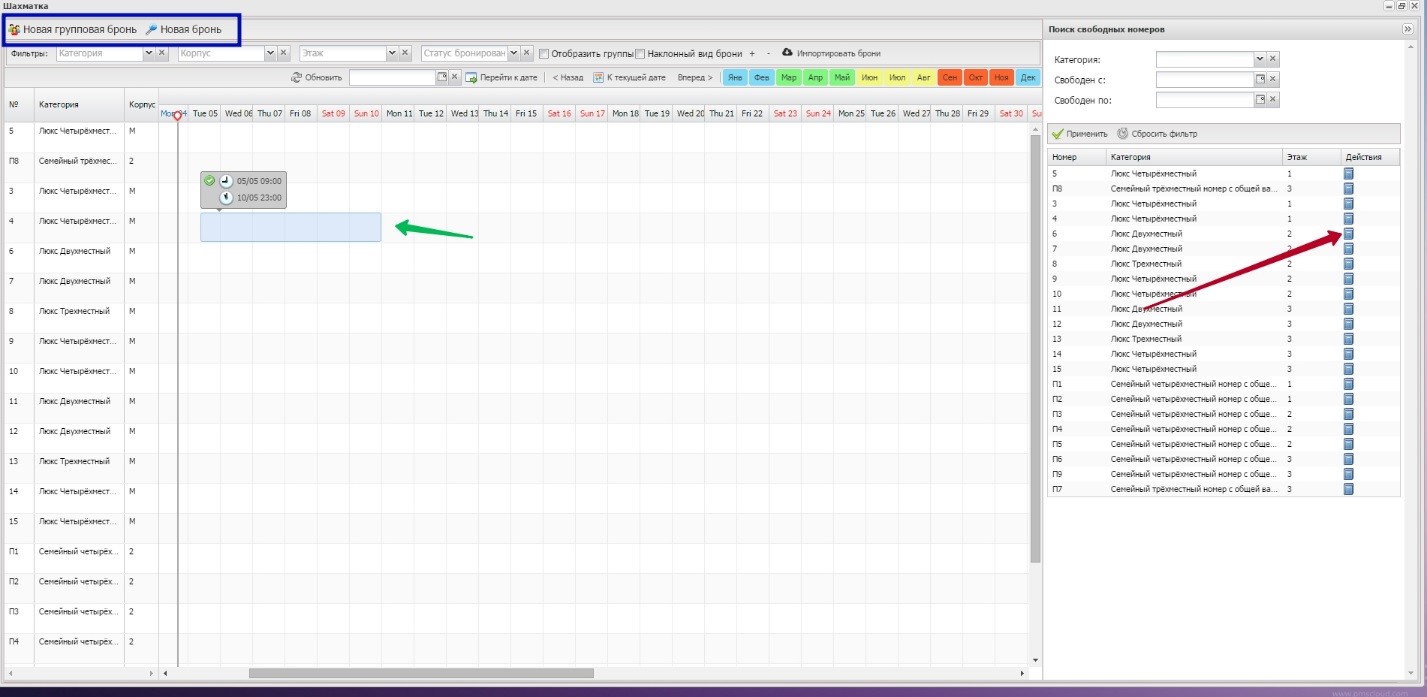The width and height of the screenshot is (1427, 697).
Task: Expand the Статус бронирования dropdown
Action: (x=514, y=53)
